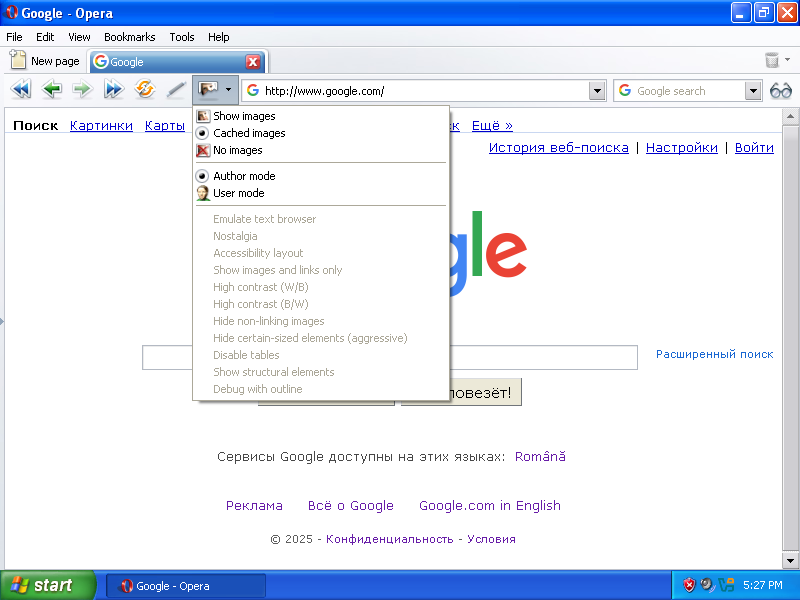This screenshot has height=600, width=800.
Task: Close the Google tab with the red X
Action: tap(253, 62)
